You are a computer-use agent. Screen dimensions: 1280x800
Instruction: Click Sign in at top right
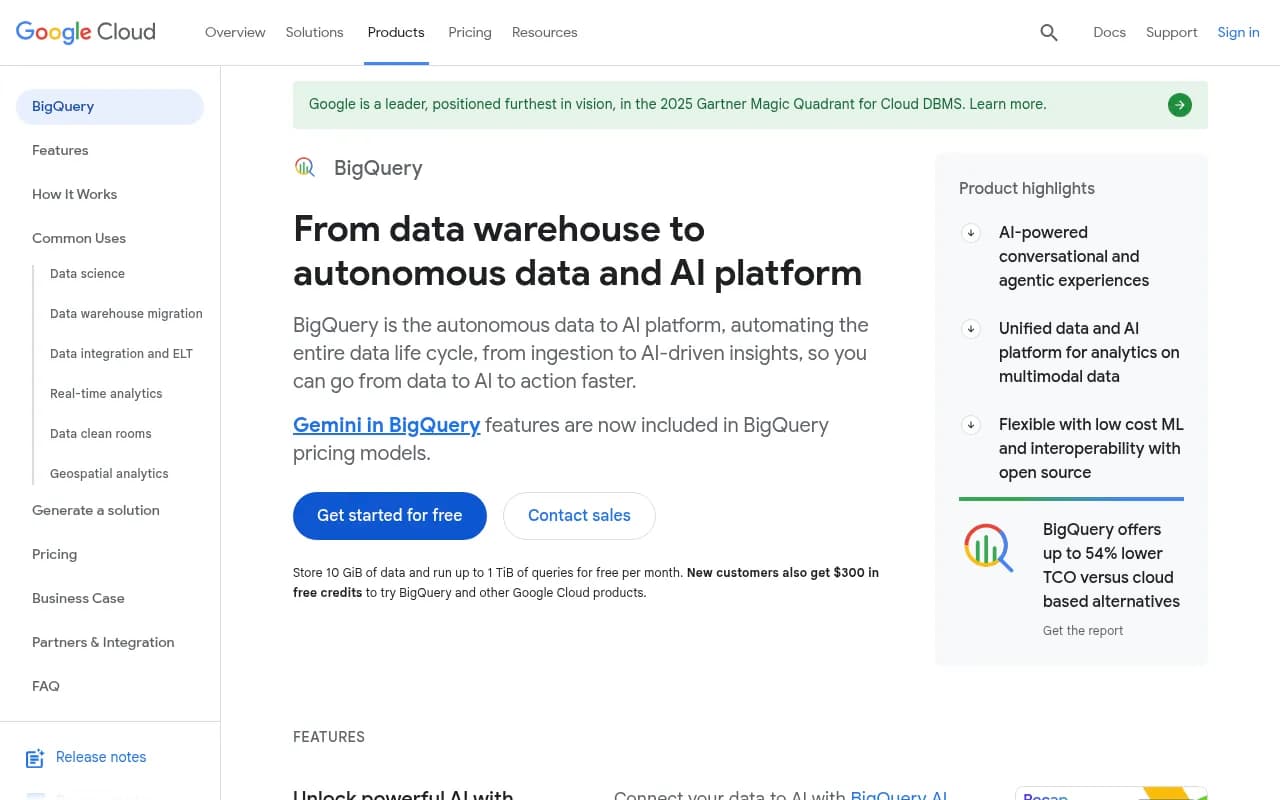(1238, 32)
